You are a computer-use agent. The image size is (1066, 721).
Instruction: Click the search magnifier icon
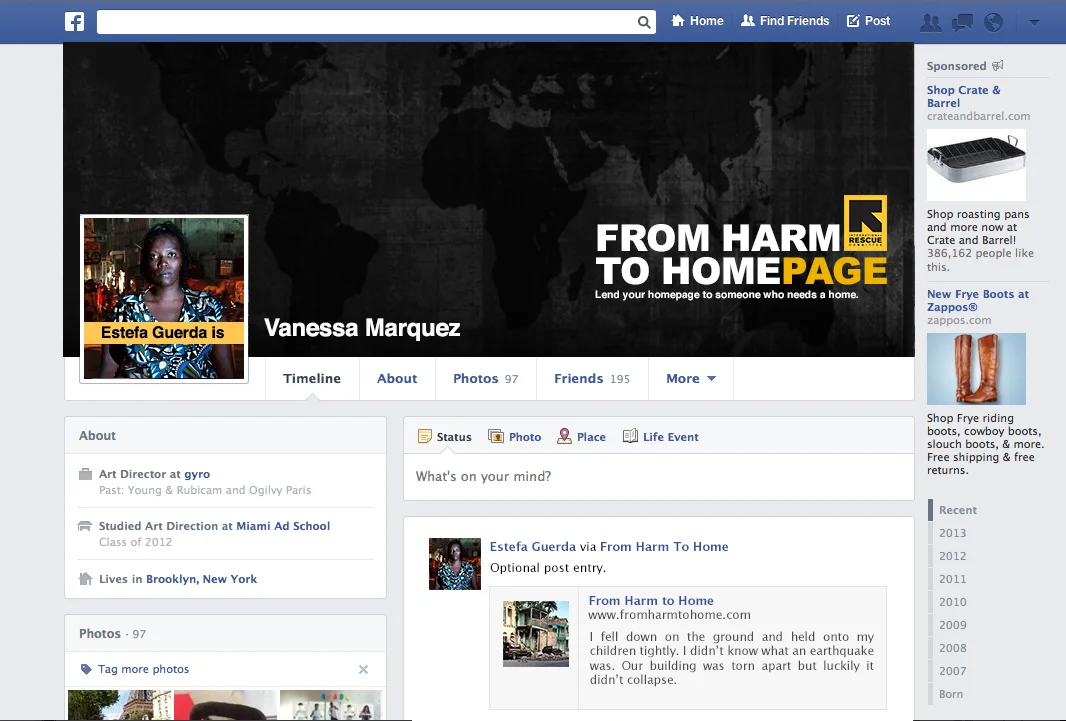[x=644, y=22]
